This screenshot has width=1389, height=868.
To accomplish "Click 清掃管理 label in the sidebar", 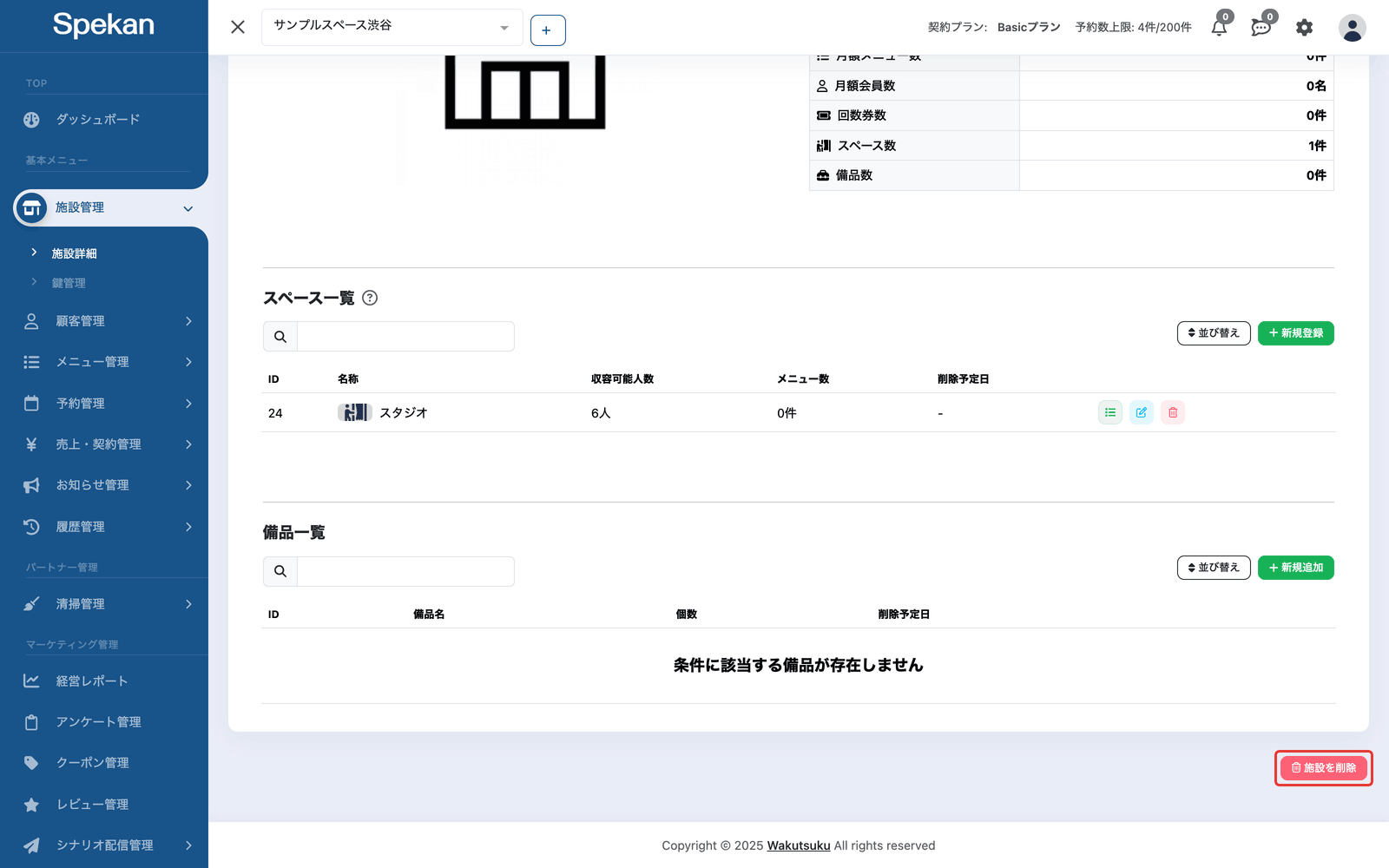I will [x=81, y=604].
